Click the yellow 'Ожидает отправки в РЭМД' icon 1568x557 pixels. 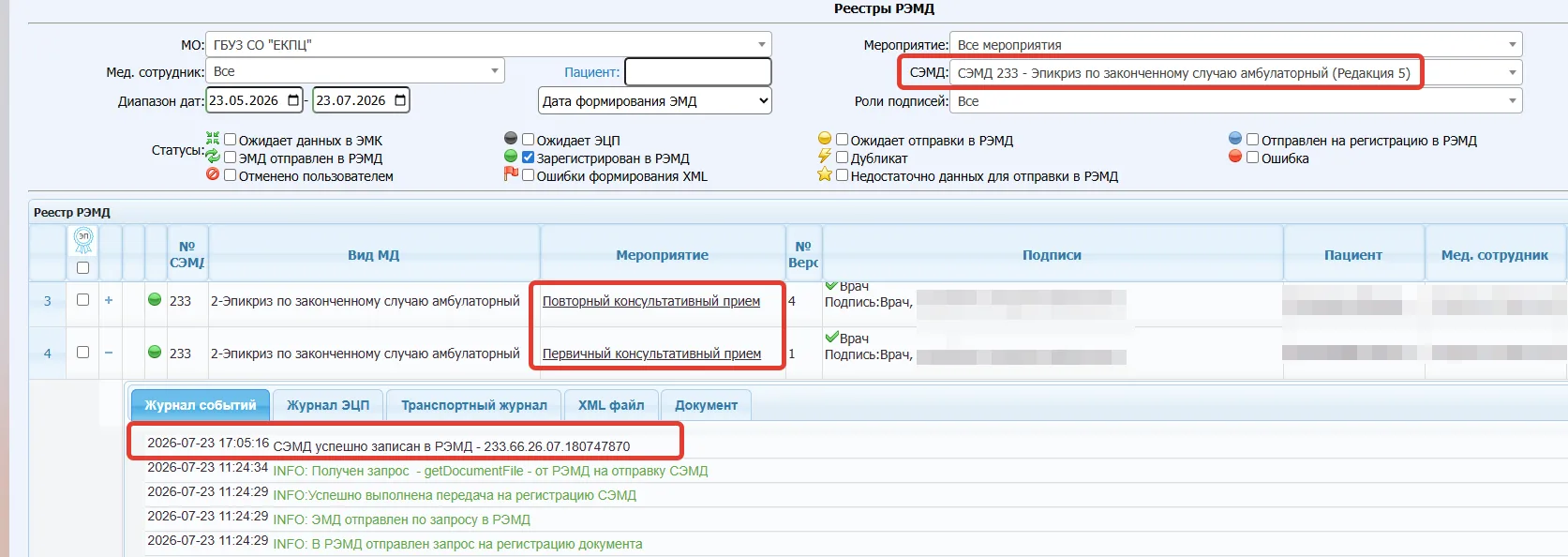[x=825, y=139]
